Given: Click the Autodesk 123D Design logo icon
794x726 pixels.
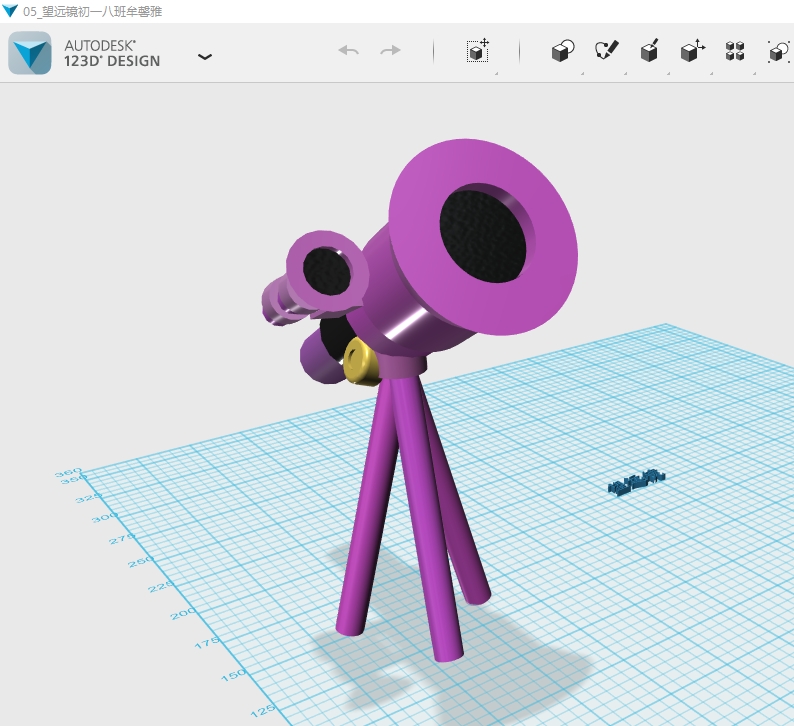Looking at the screenshot, I should (x=30, y=53).
